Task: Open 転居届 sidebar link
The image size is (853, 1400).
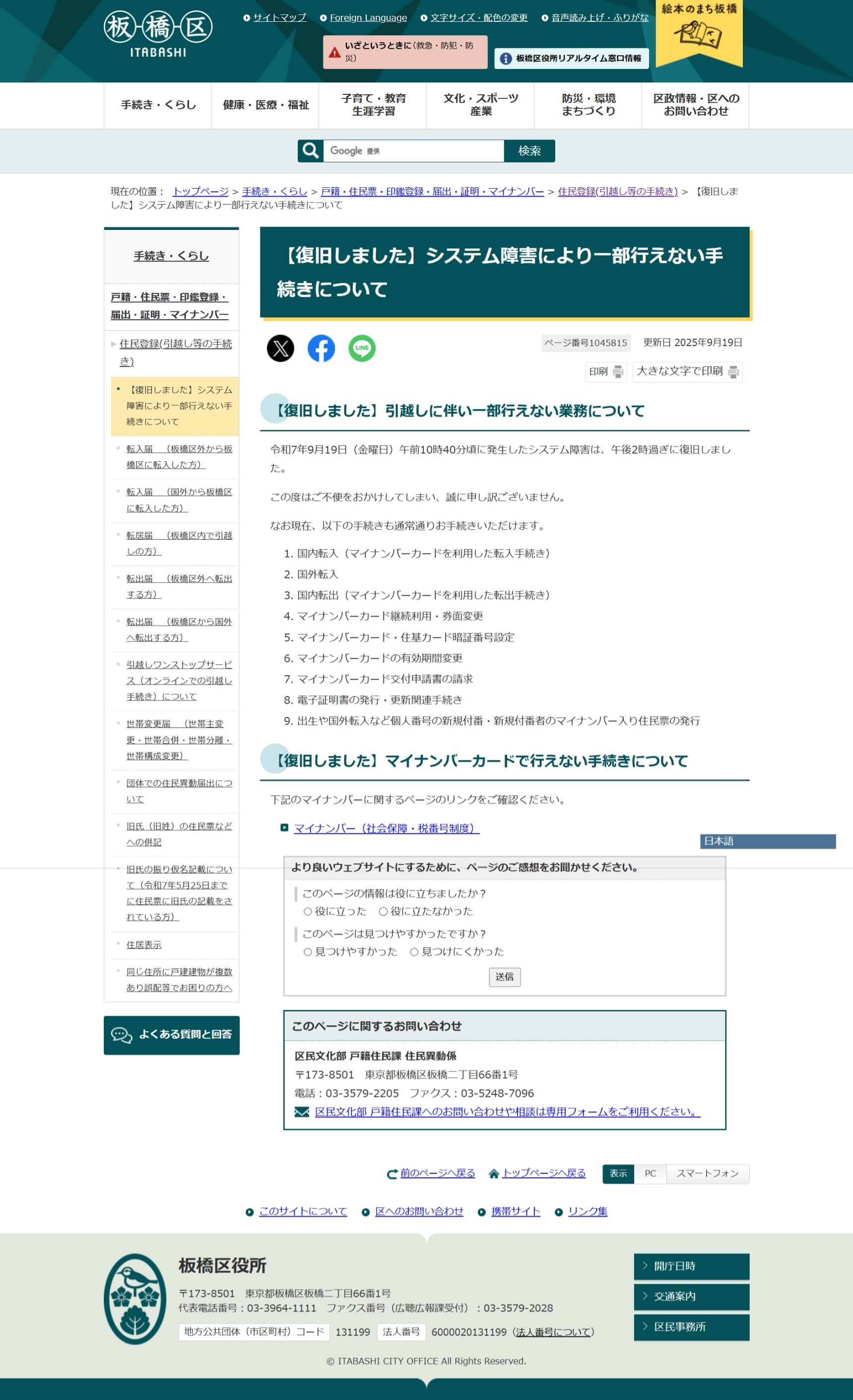Action: (x=179, y=543)
